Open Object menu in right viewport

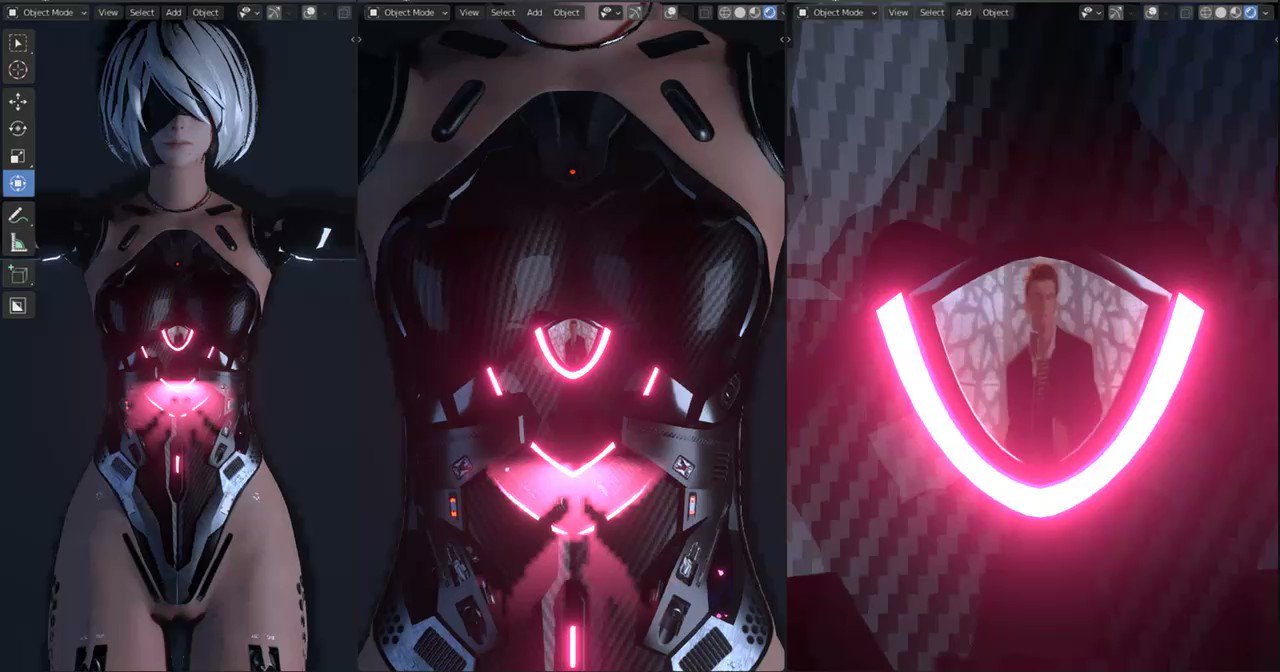pos(996,12)
